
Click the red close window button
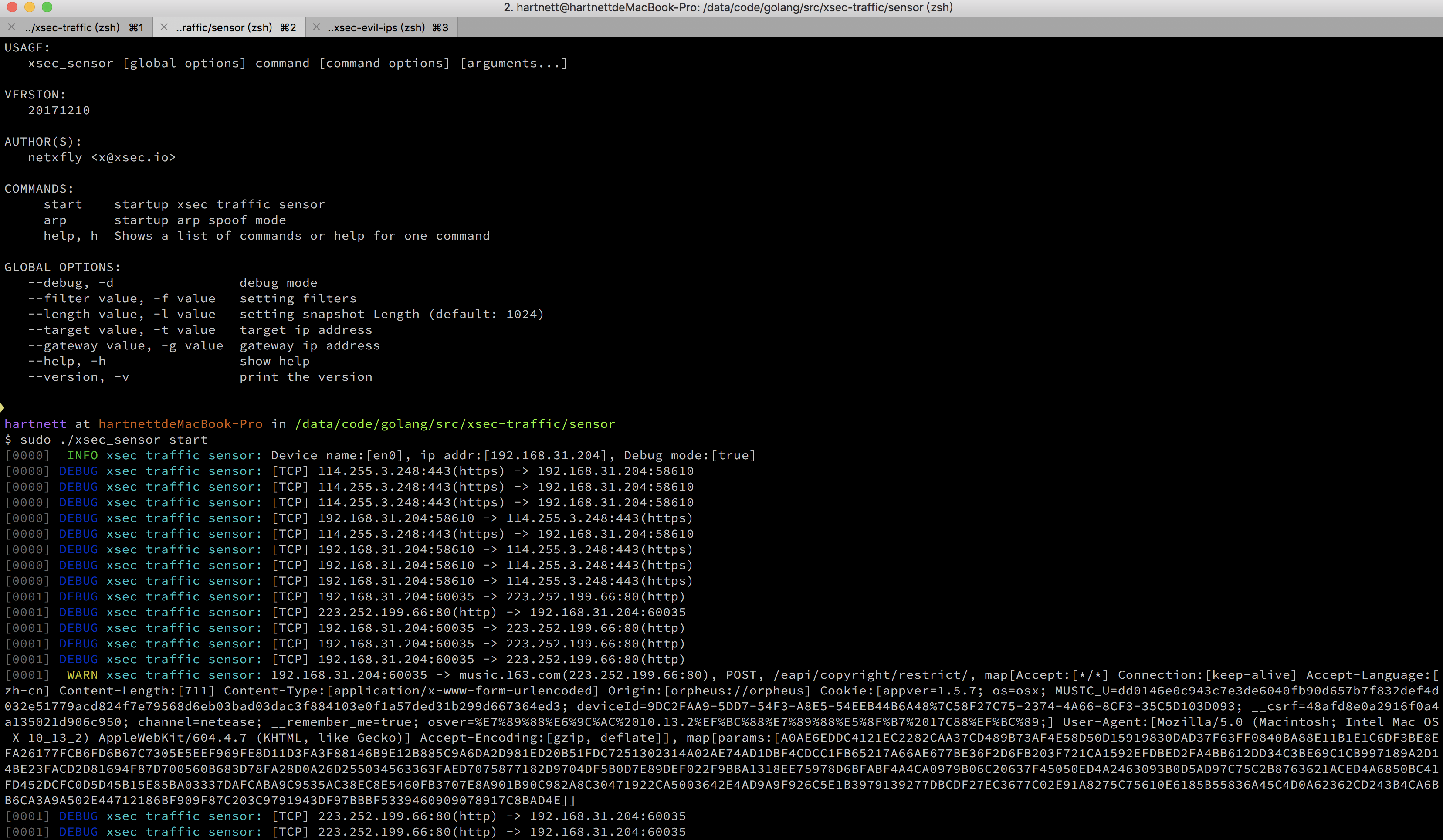point(12,7)
